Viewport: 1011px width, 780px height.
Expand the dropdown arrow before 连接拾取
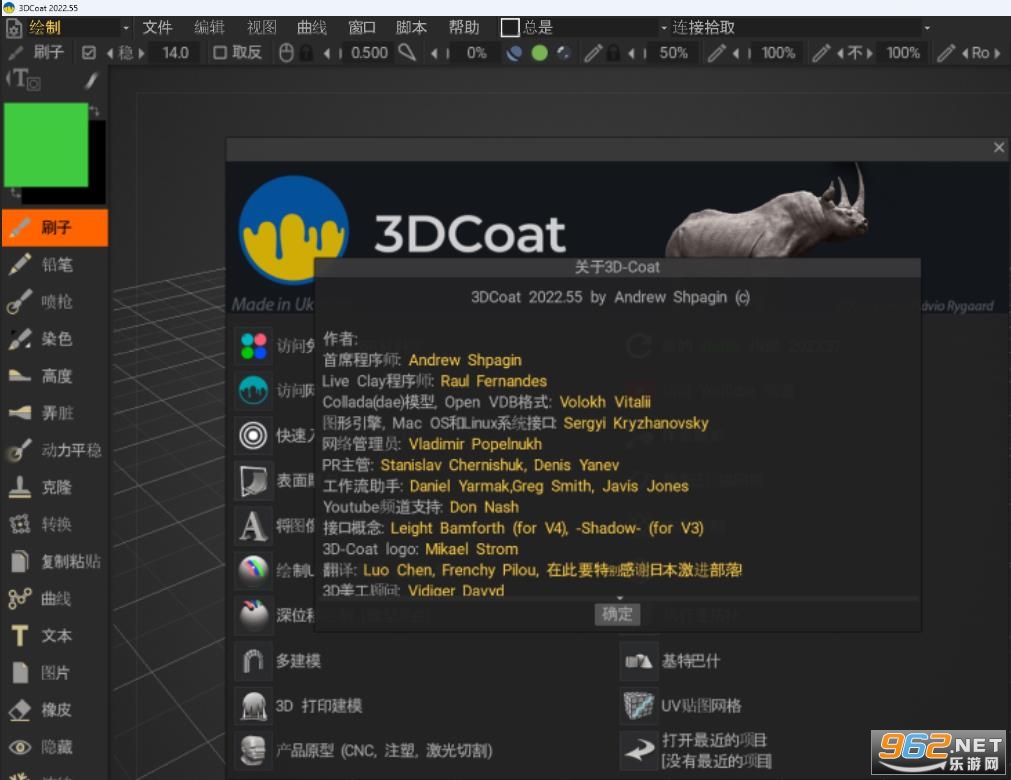[663, 28]
